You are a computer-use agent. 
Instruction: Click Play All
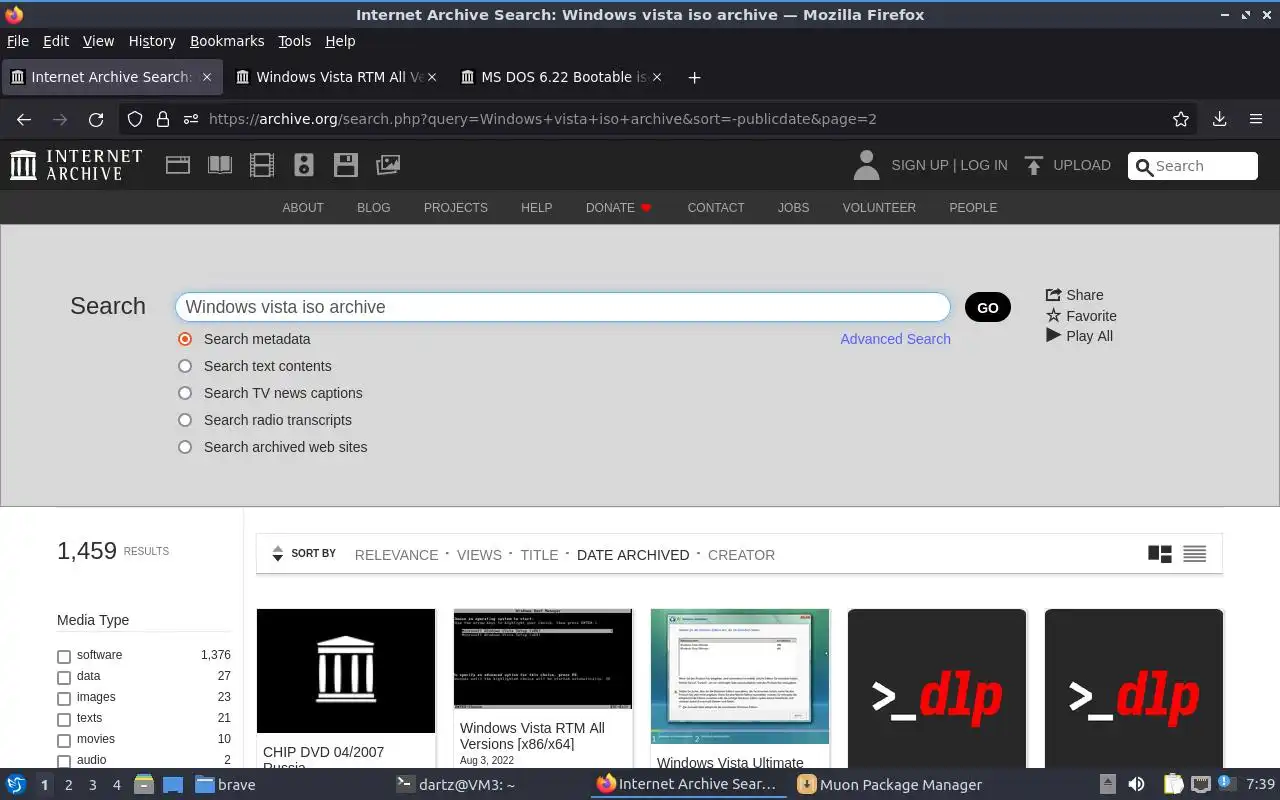[x=1079, y=336]
